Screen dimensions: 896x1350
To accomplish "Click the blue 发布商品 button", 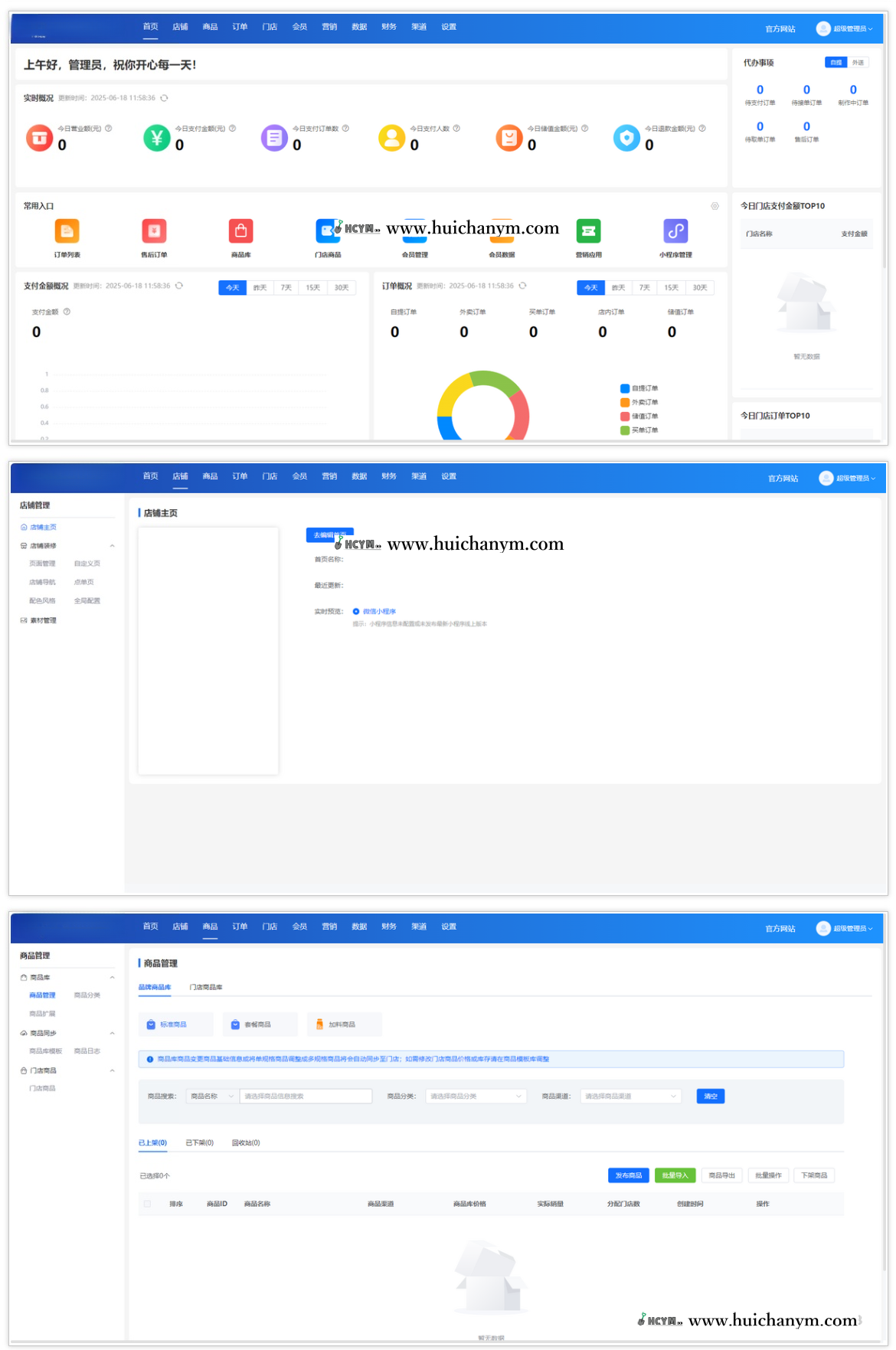I will coord(629,1175).
